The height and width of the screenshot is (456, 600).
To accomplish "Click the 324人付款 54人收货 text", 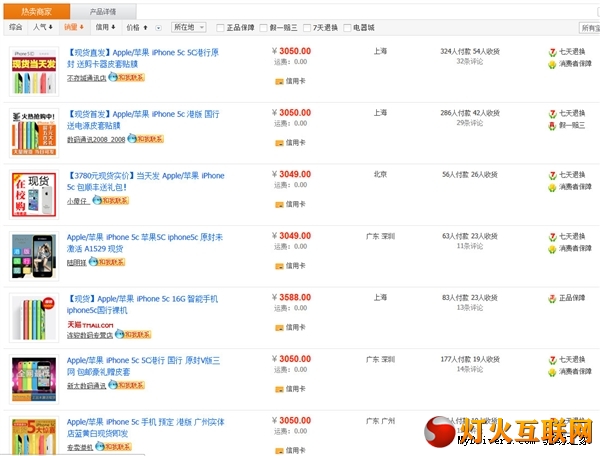I will [x=470, y=51].
